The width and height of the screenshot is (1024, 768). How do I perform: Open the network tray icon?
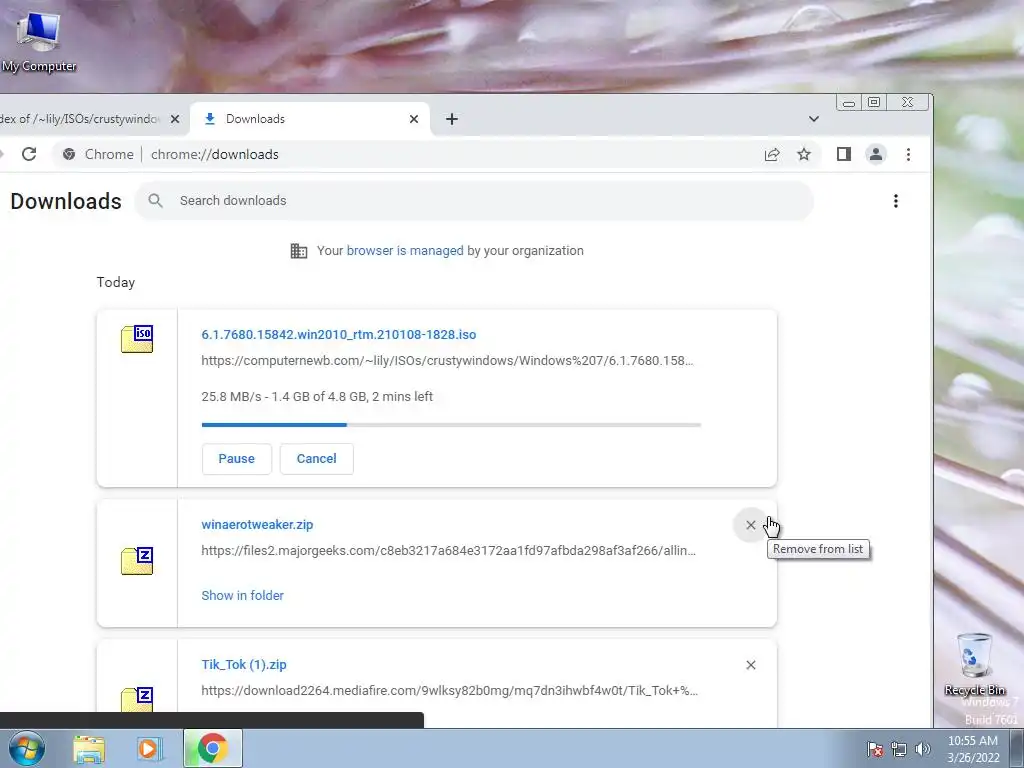pyautogui.click(x=899, y=749)
